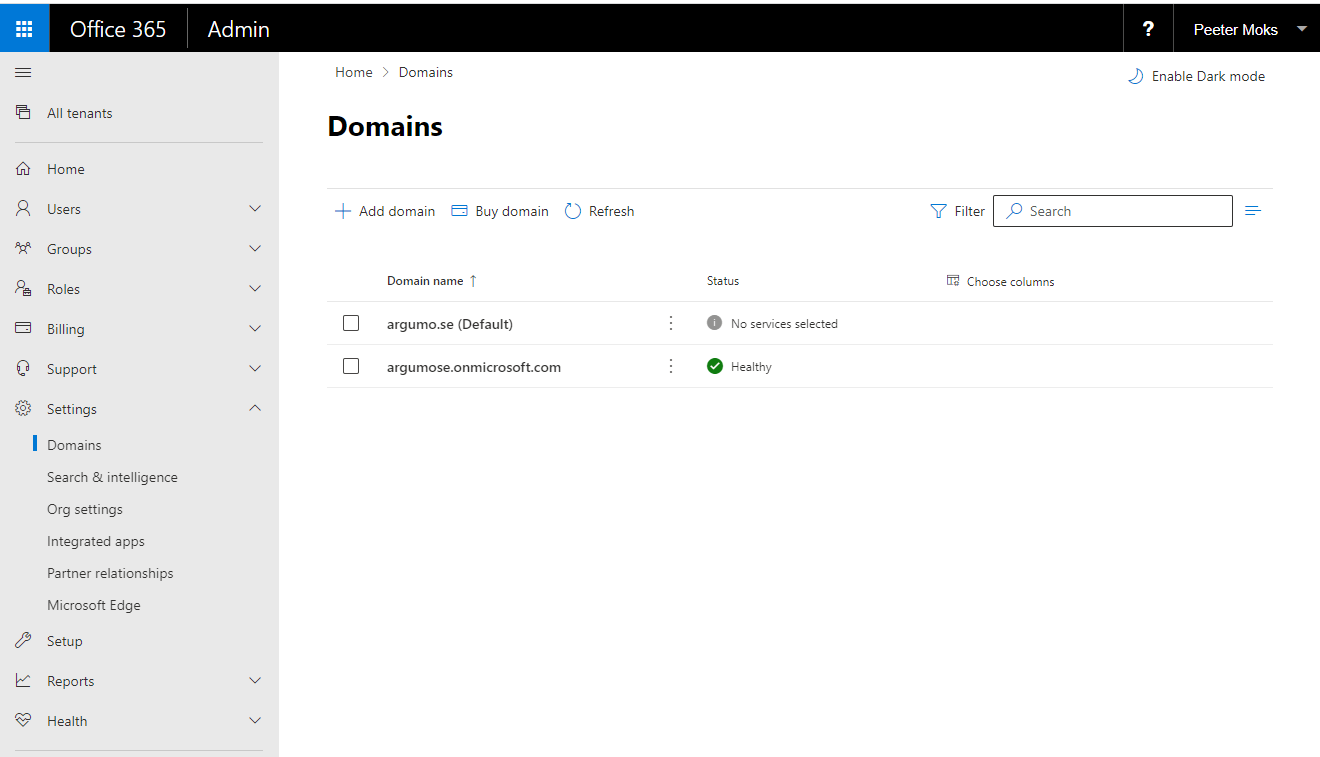Click the Add domain label
The image size is (1320, 757).
(397, 211)
